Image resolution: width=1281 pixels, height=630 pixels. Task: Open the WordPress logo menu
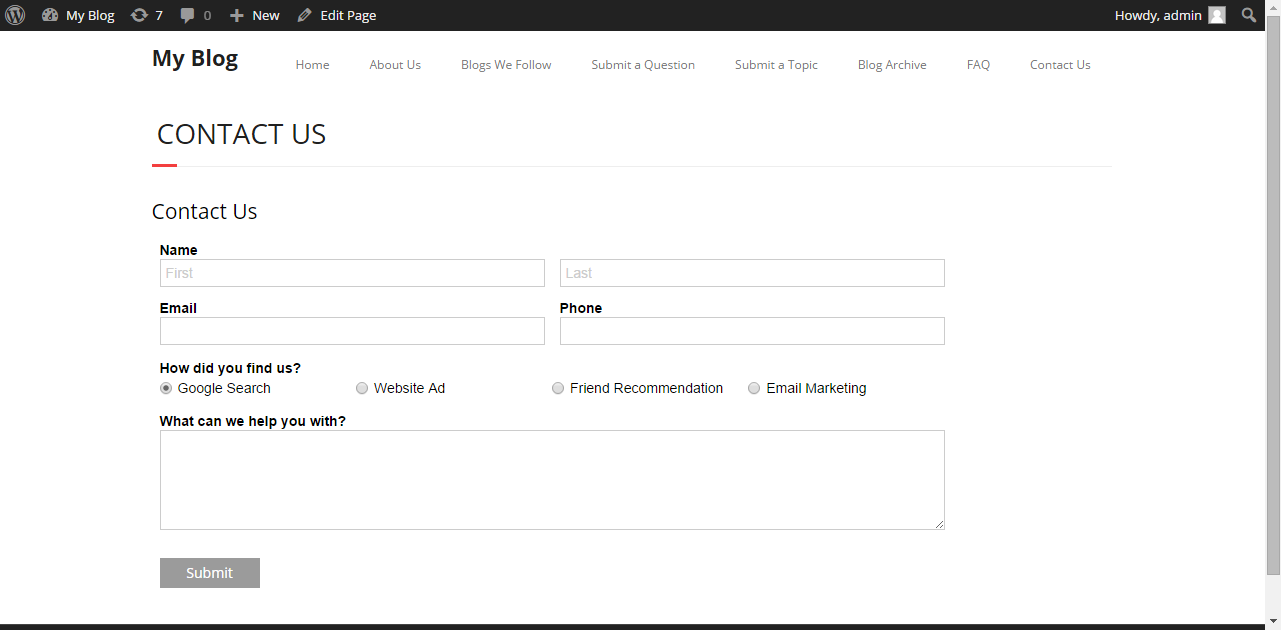[15, 15]
